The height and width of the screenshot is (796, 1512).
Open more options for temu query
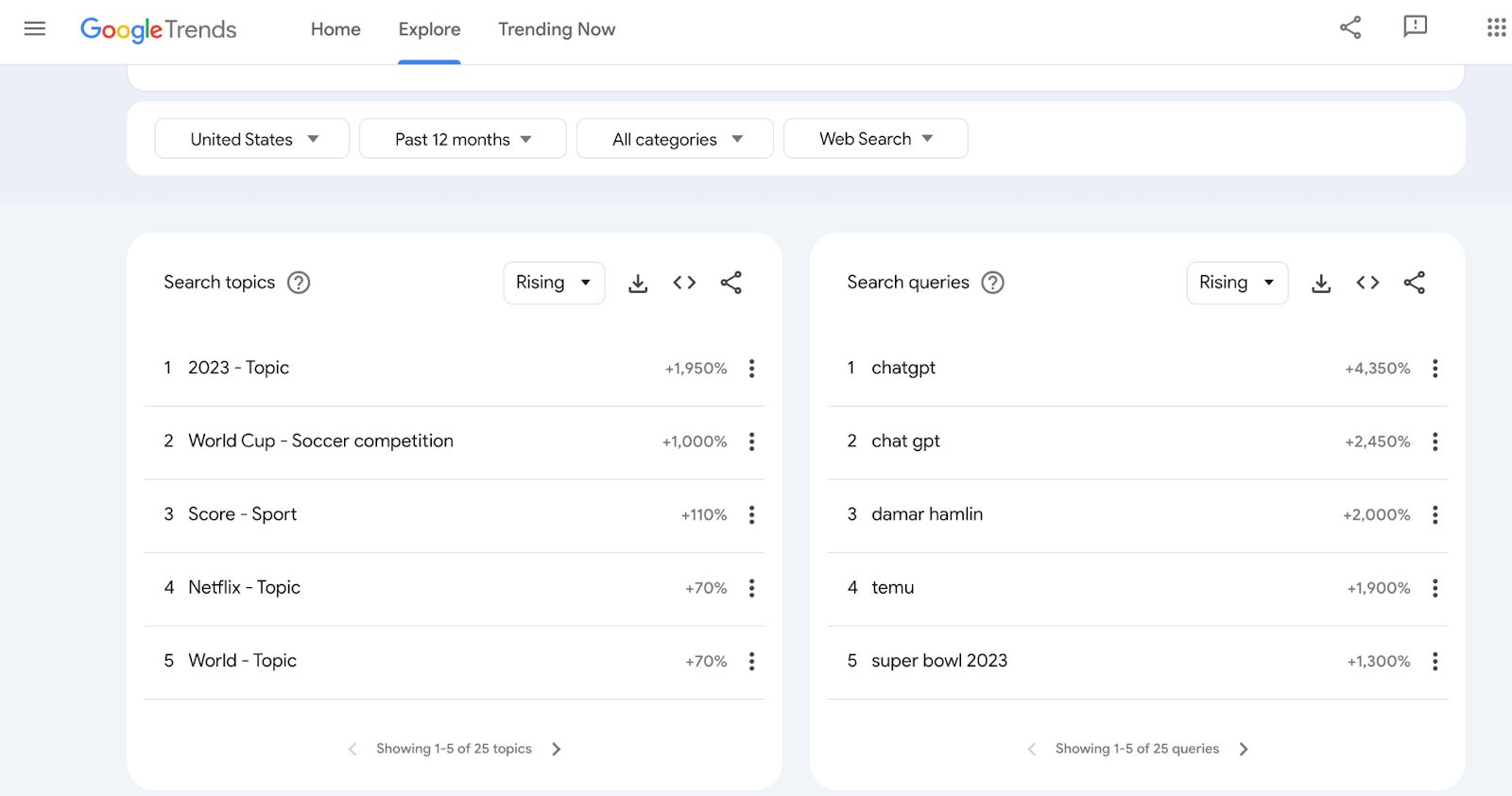coord(1435,588)
